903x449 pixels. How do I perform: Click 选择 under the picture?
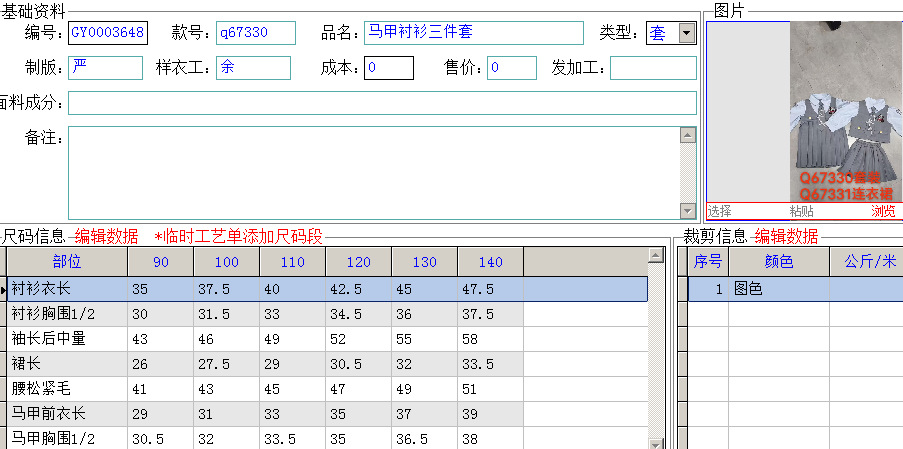[x=720, y=211]
